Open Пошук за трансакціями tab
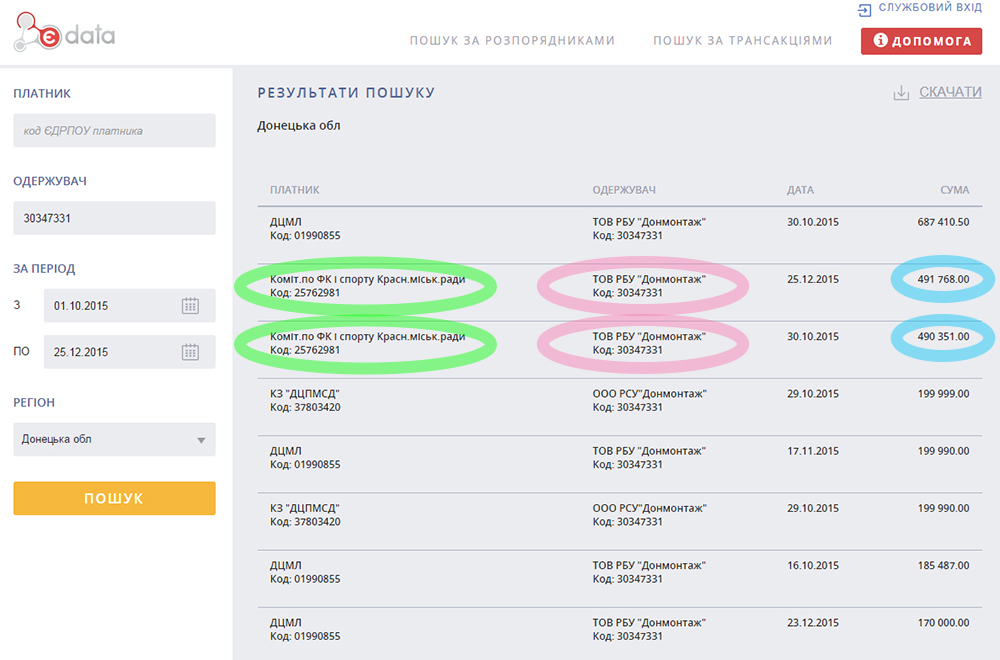Image resolution: width=1000 pixels, height=660 pixels. [x=743, y=41]
